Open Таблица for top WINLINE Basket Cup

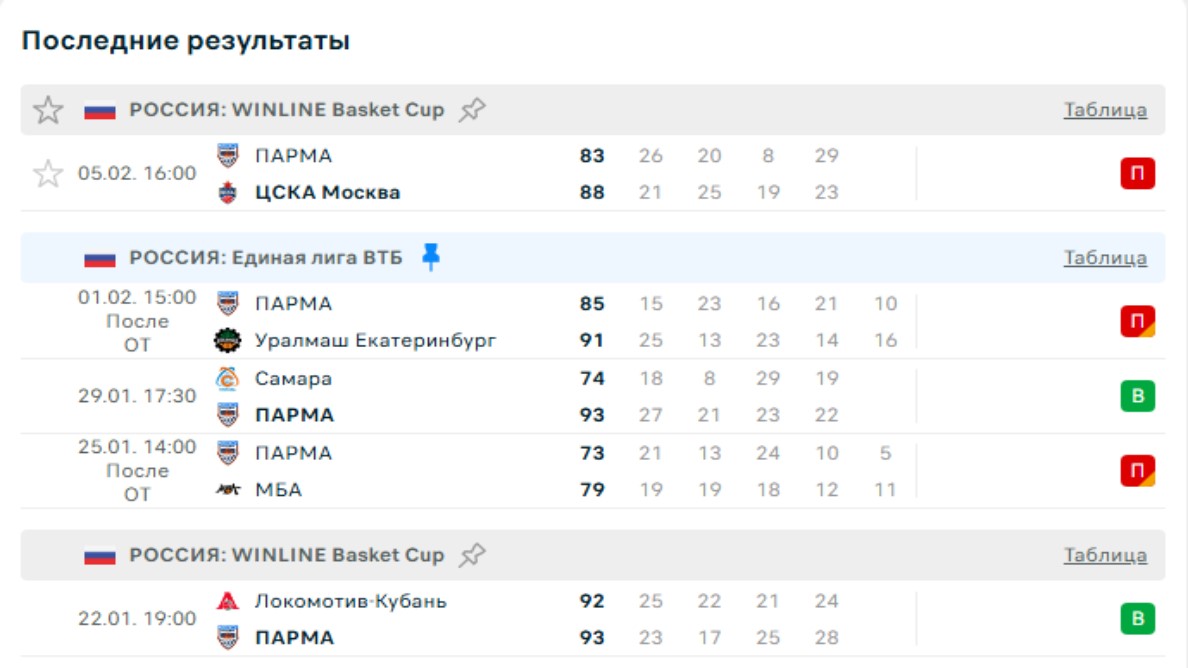pos(1105,110)
